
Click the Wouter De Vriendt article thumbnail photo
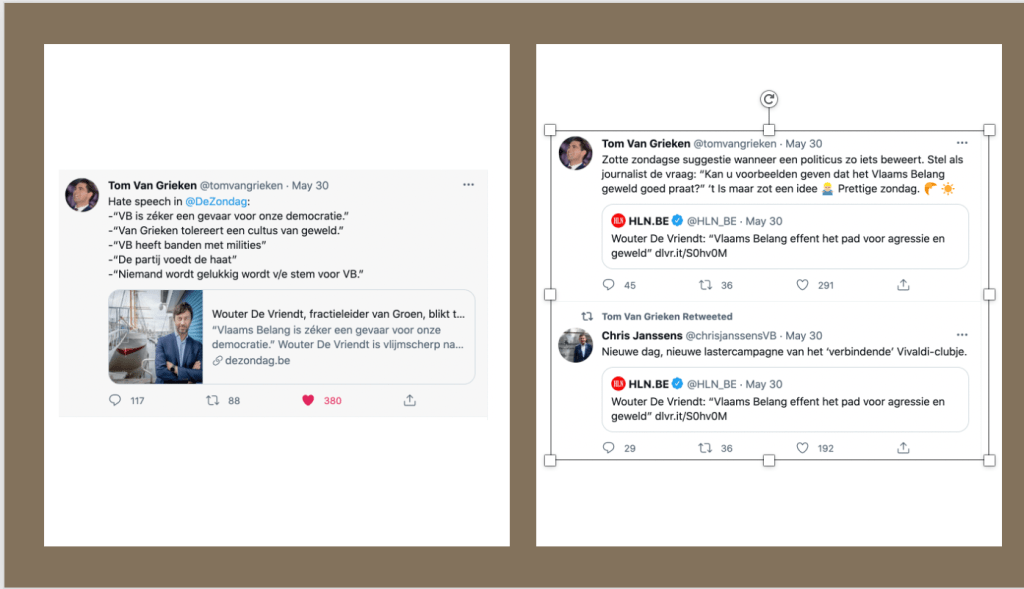pyautogui.click(x=155, y=336)
